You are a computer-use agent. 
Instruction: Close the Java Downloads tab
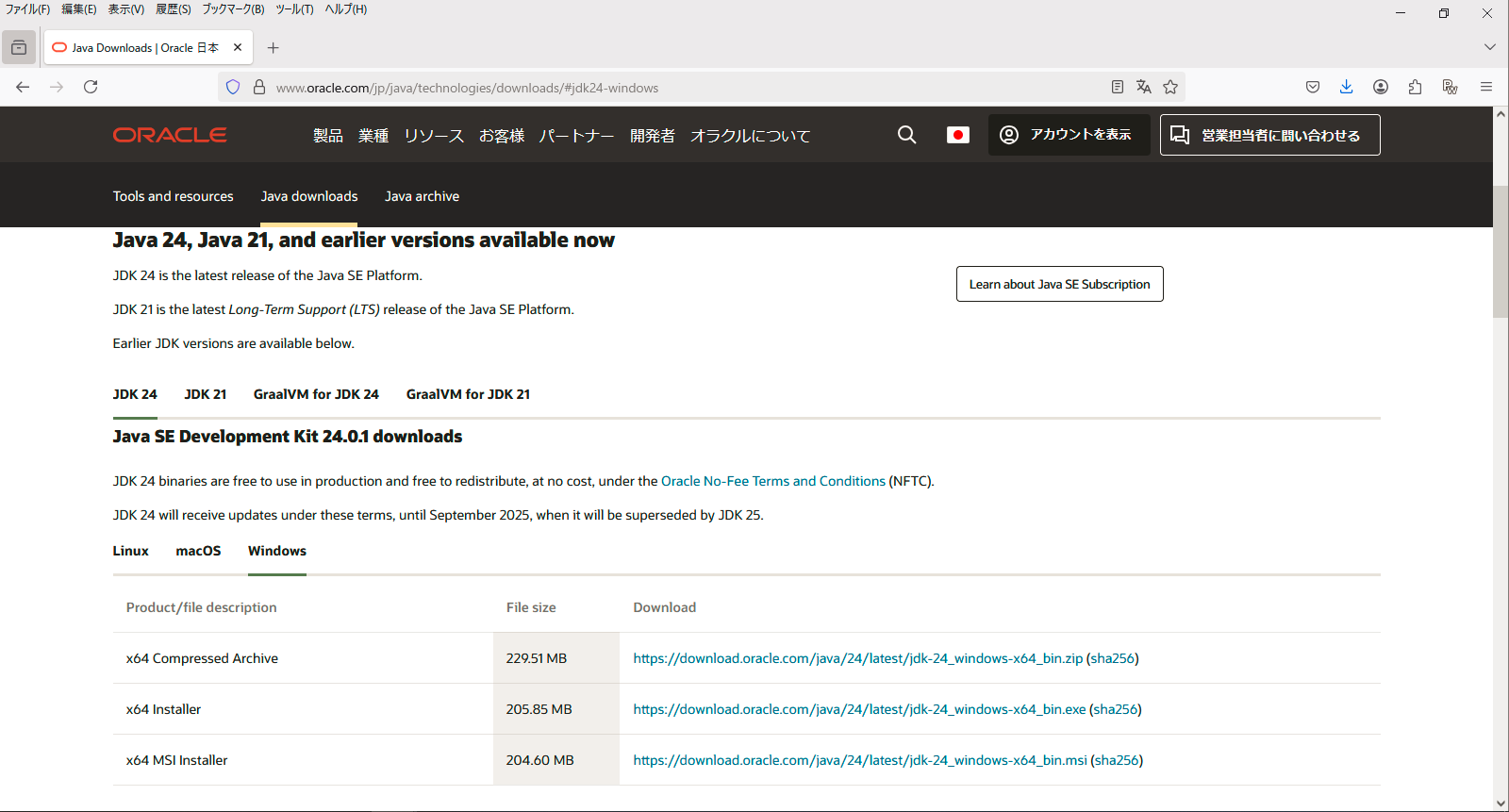click(238, 47)
